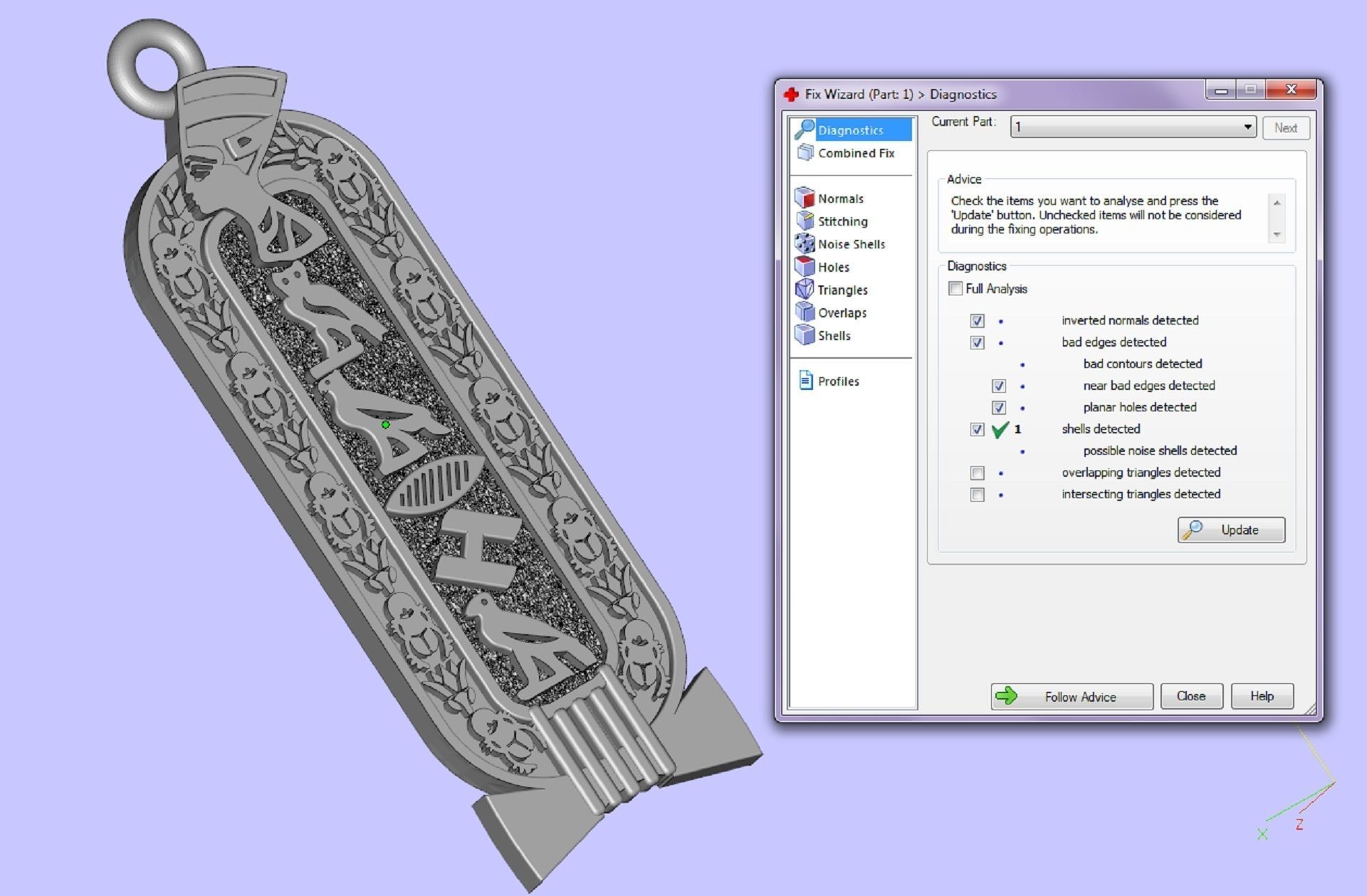Click the Advice text scroll-down arrow
Screen dimensions: 1367x896
coord(1277,234)
